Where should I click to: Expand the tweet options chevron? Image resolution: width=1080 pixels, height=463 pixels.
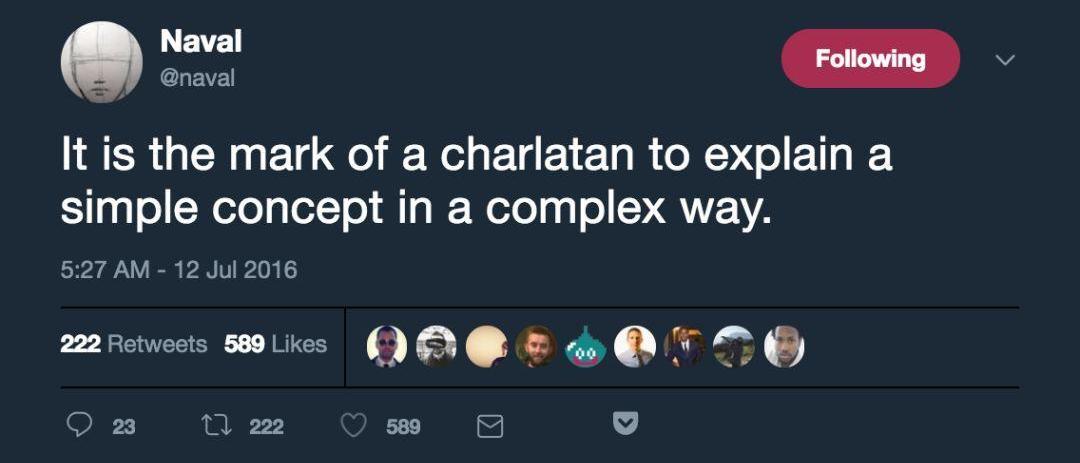(x=1005, y=60)
